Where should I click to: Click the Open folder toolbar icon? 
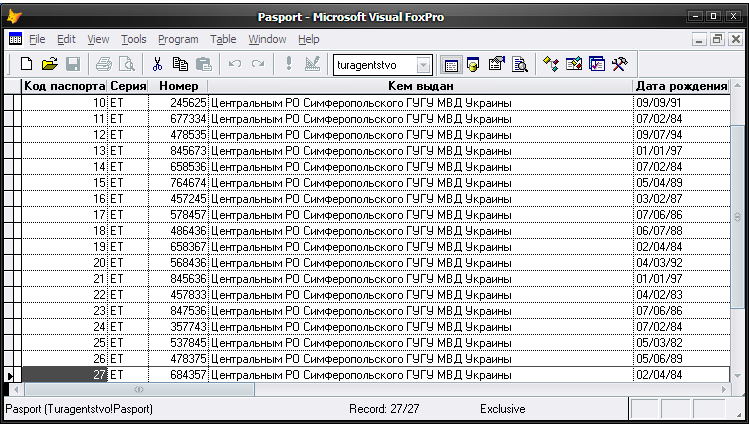tap(49, 64)
